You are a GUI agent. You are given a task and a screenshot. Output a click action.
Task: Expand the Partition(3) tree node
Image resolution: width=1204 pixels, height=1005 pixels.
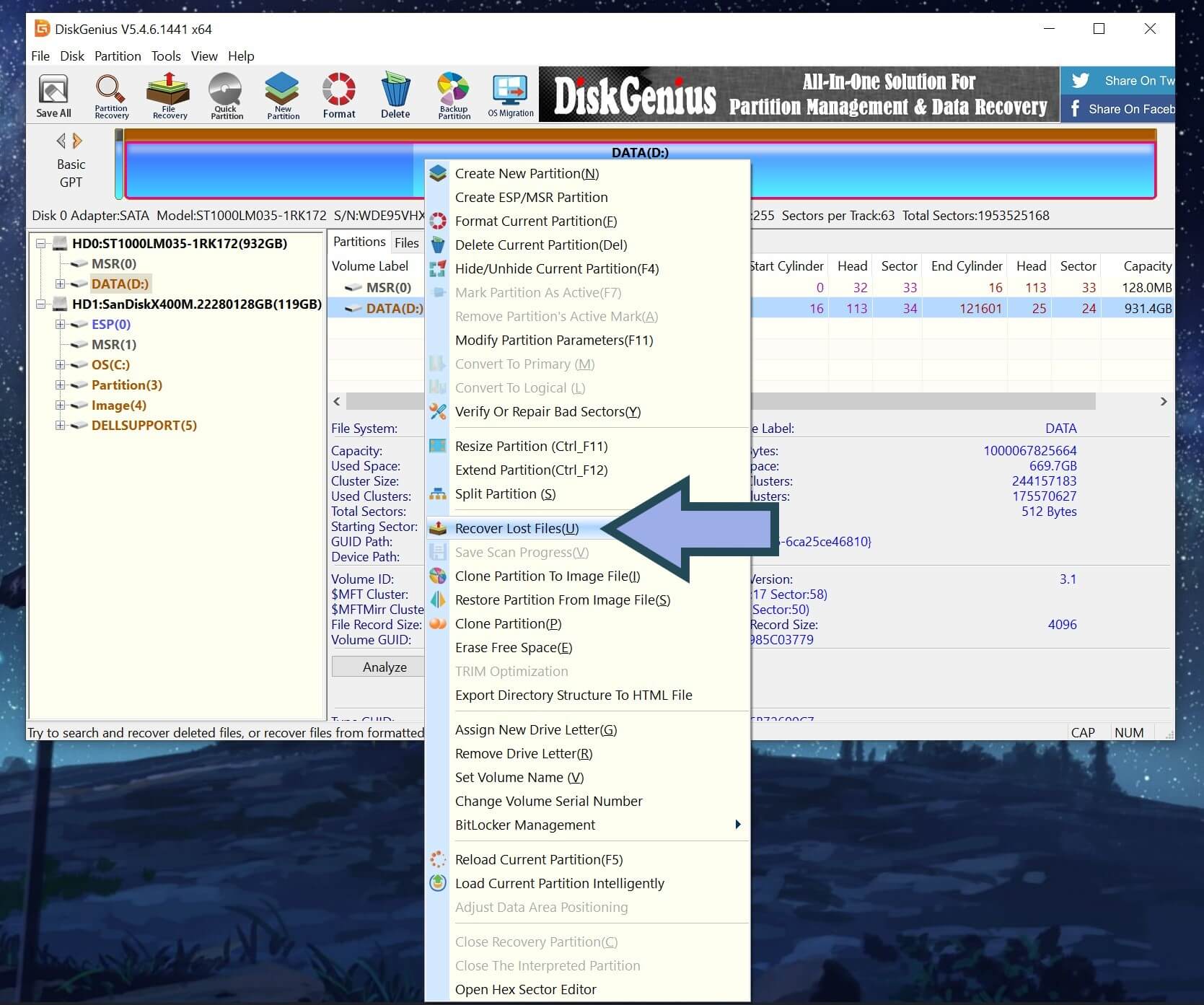(61, 385)
